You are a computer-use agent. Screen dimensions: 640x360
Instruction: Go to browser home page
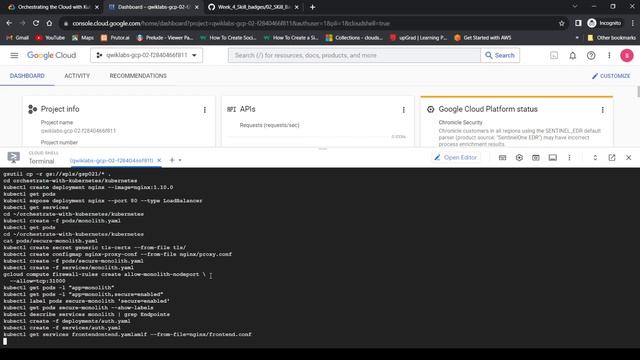(49, 23)
